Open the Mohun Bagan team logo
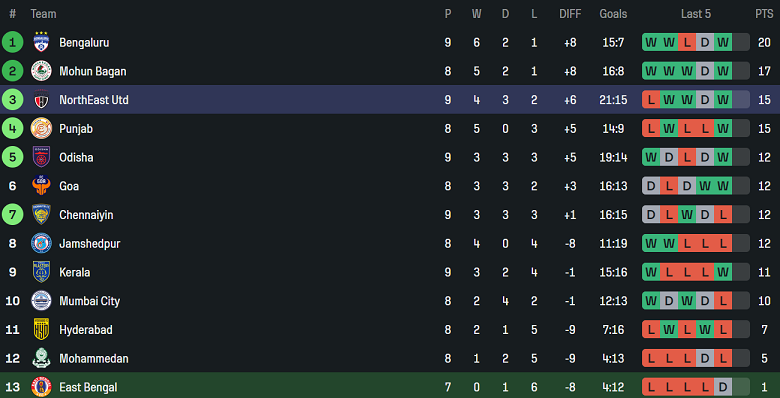This screenshot has height=398, width=780. tap(41, 71)
